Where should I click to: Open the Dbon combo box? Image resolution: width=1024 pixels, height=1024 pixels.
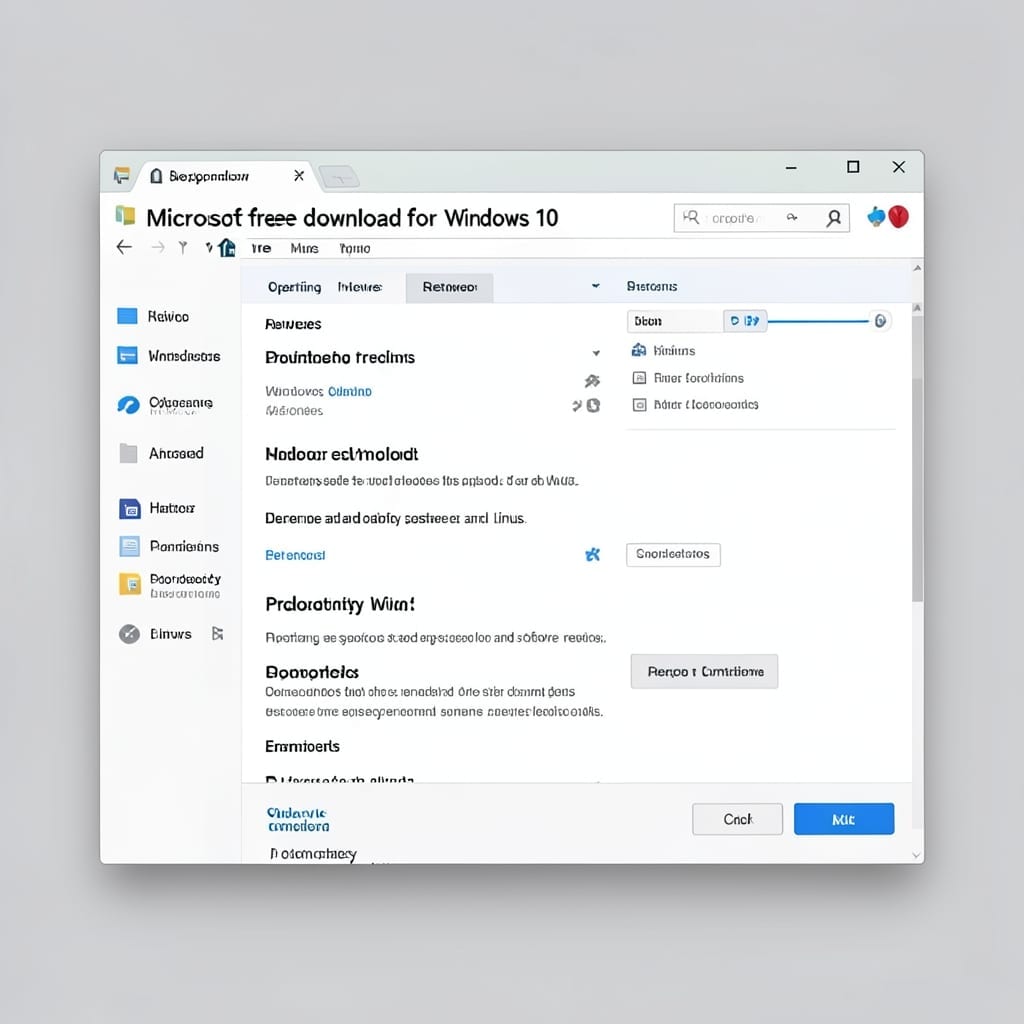[x=675, y=321]
